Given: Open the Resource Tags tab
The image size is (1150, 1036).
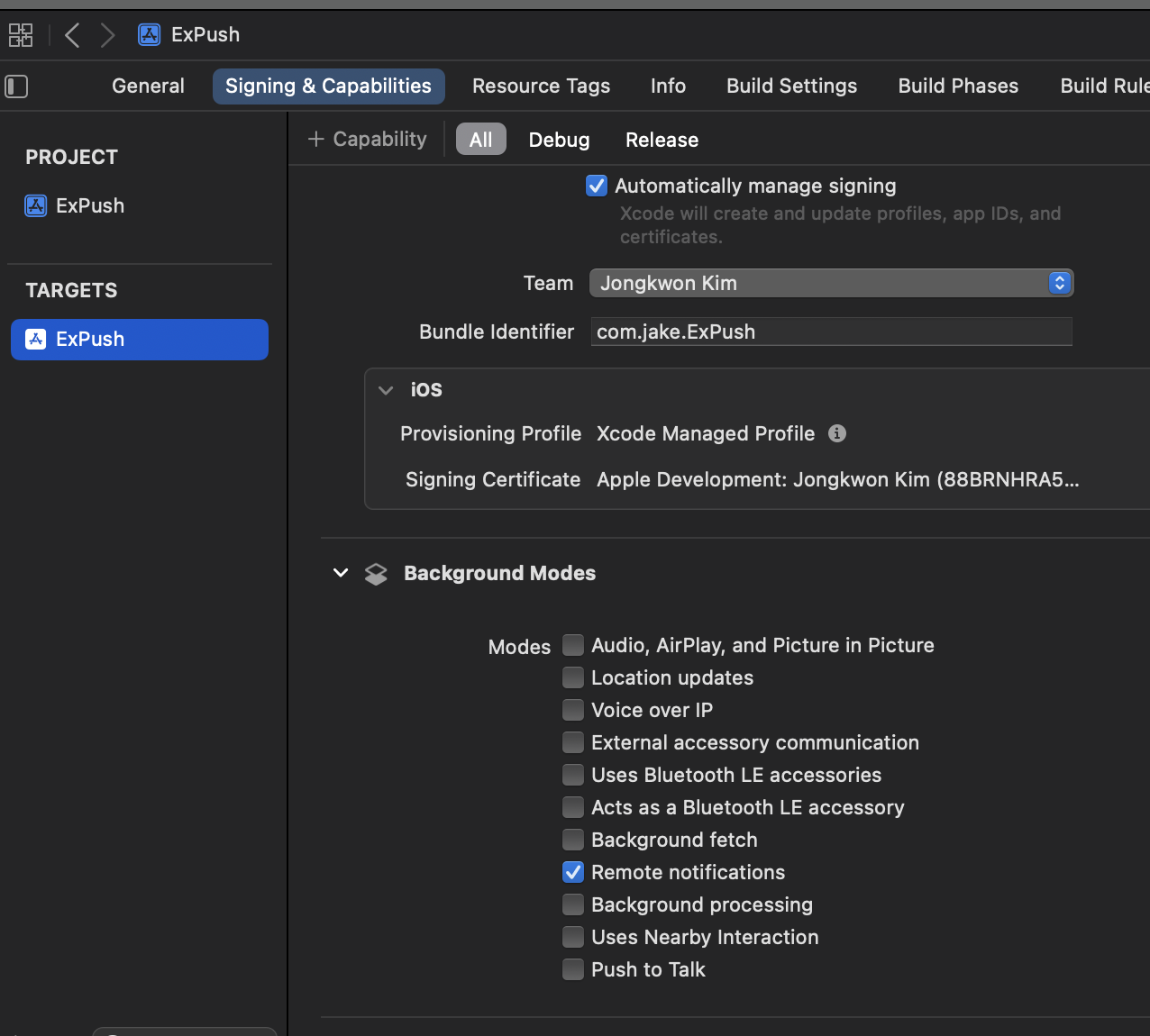Looking at the screenshot, I should [541, 86].
